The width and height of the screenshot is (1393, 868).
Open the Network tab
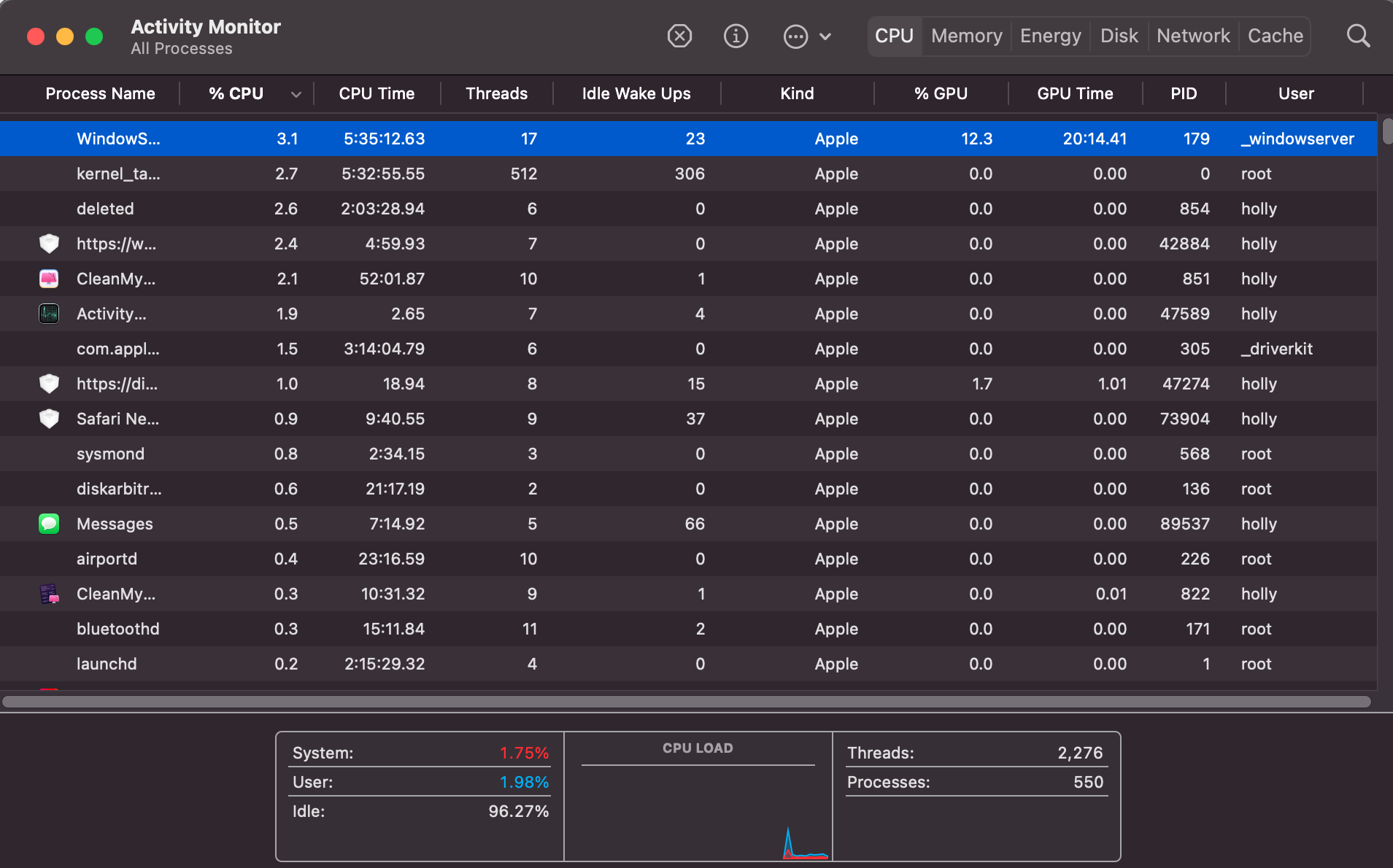pyautogui.click(x=1193, y=36)
